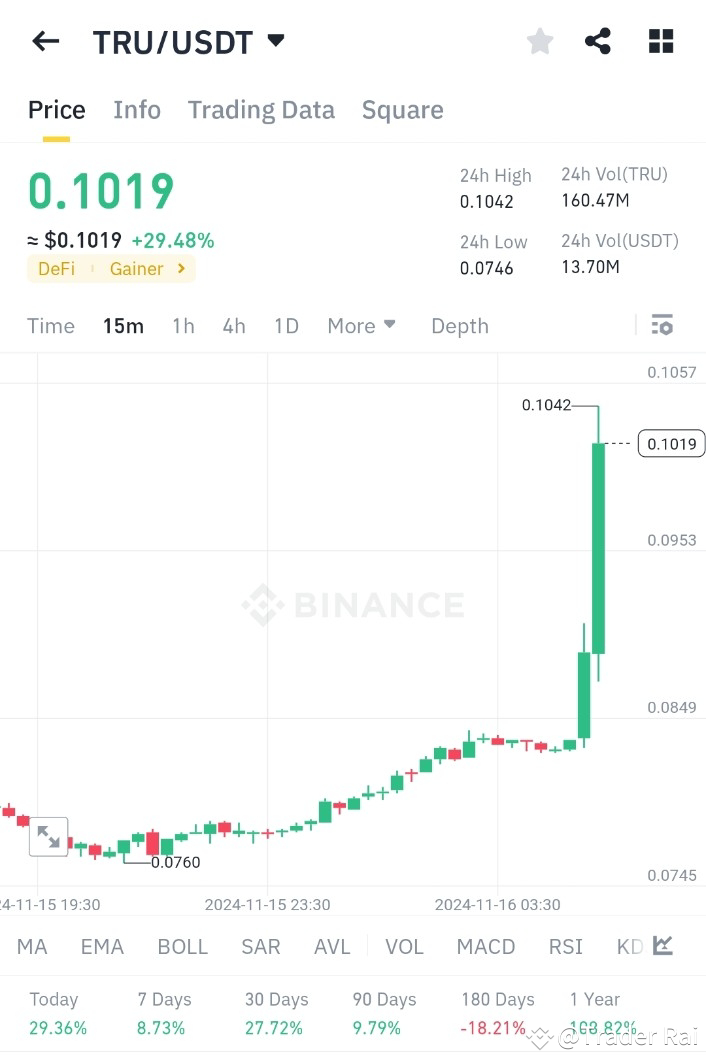Open the Square tab
The height and width of the screenshot is (1059, 706).
(402, 110)
